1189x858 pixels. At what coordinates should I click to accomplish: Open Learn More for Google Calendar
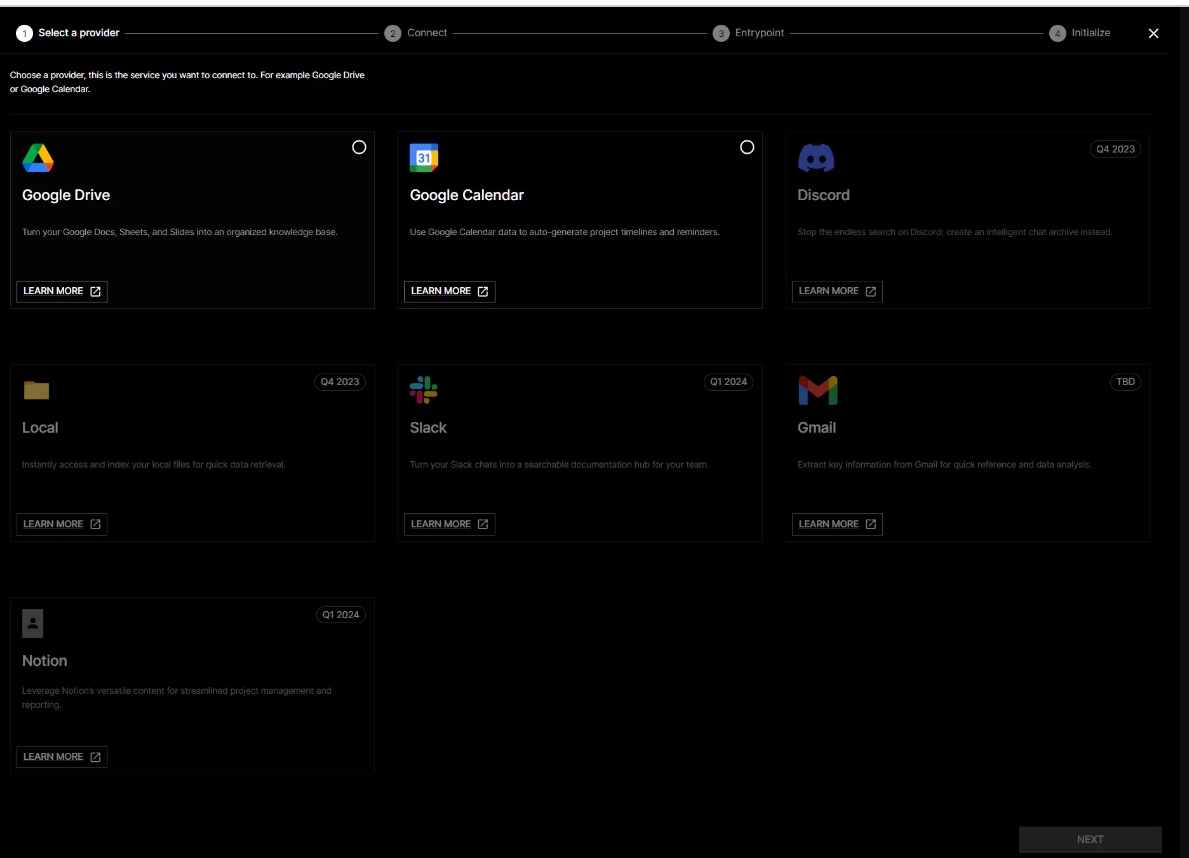click(450, 291)
